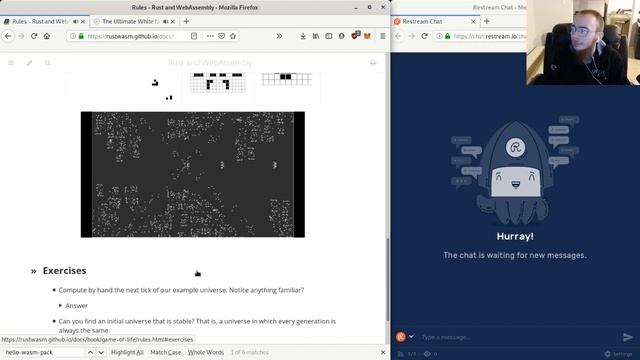Close the find bar

[383, 352]
